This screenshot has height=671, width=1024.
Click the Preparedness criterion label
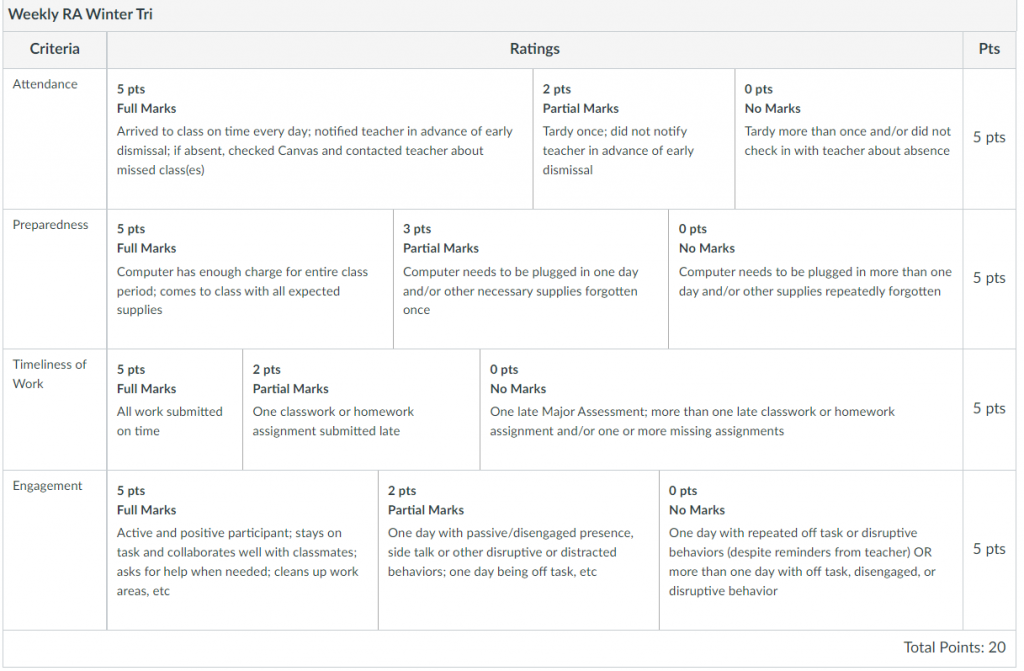click(50, 225)
